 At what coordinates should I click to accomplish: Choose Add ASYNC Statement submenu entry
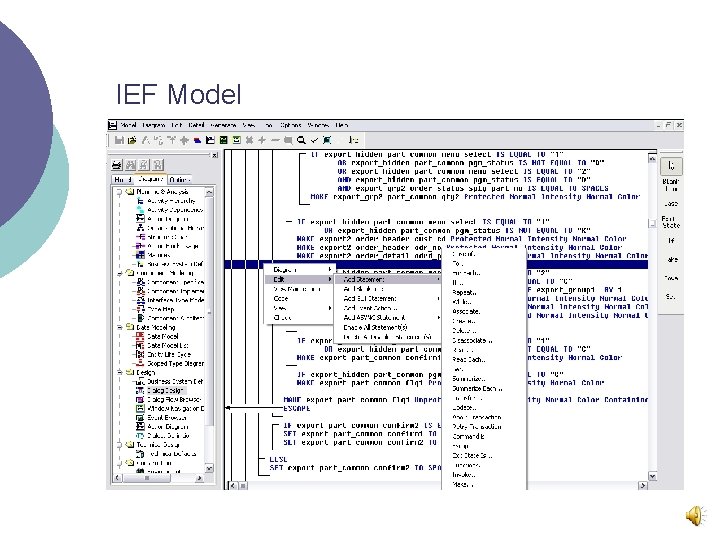tap(388, 317)
